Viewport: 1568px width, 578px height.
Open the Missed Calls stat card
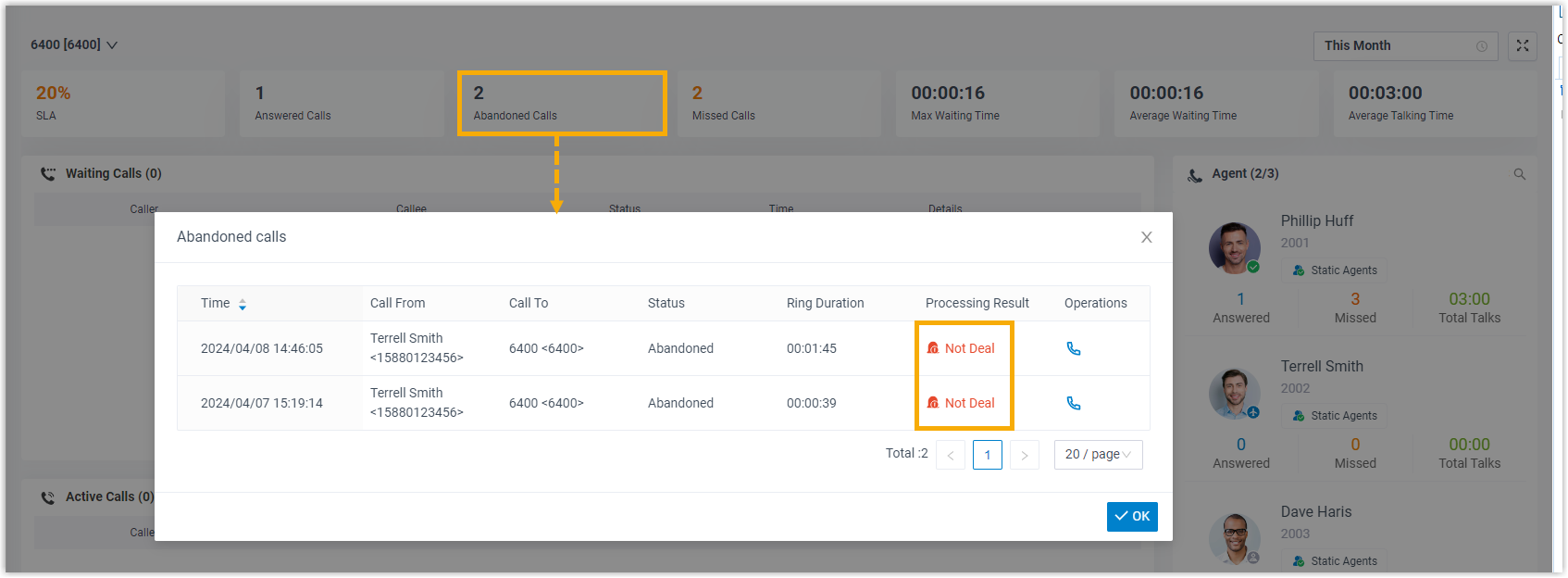point(779,104)
